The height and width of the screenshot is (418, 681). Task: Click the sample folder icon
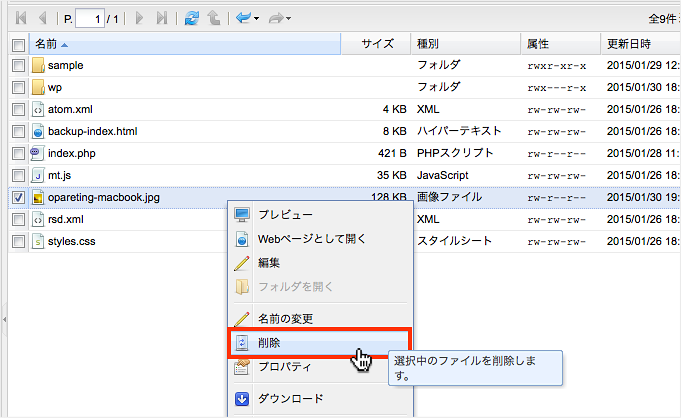click(38, 65)
